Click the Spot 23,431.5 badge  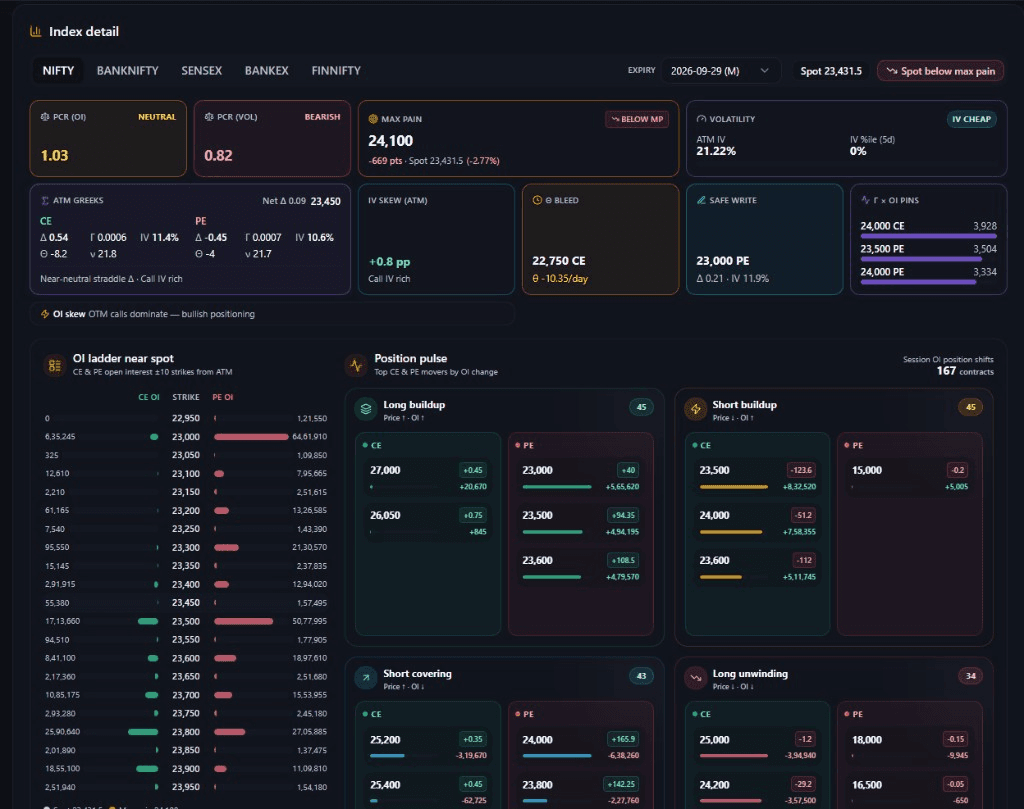(x=831, y=71)
